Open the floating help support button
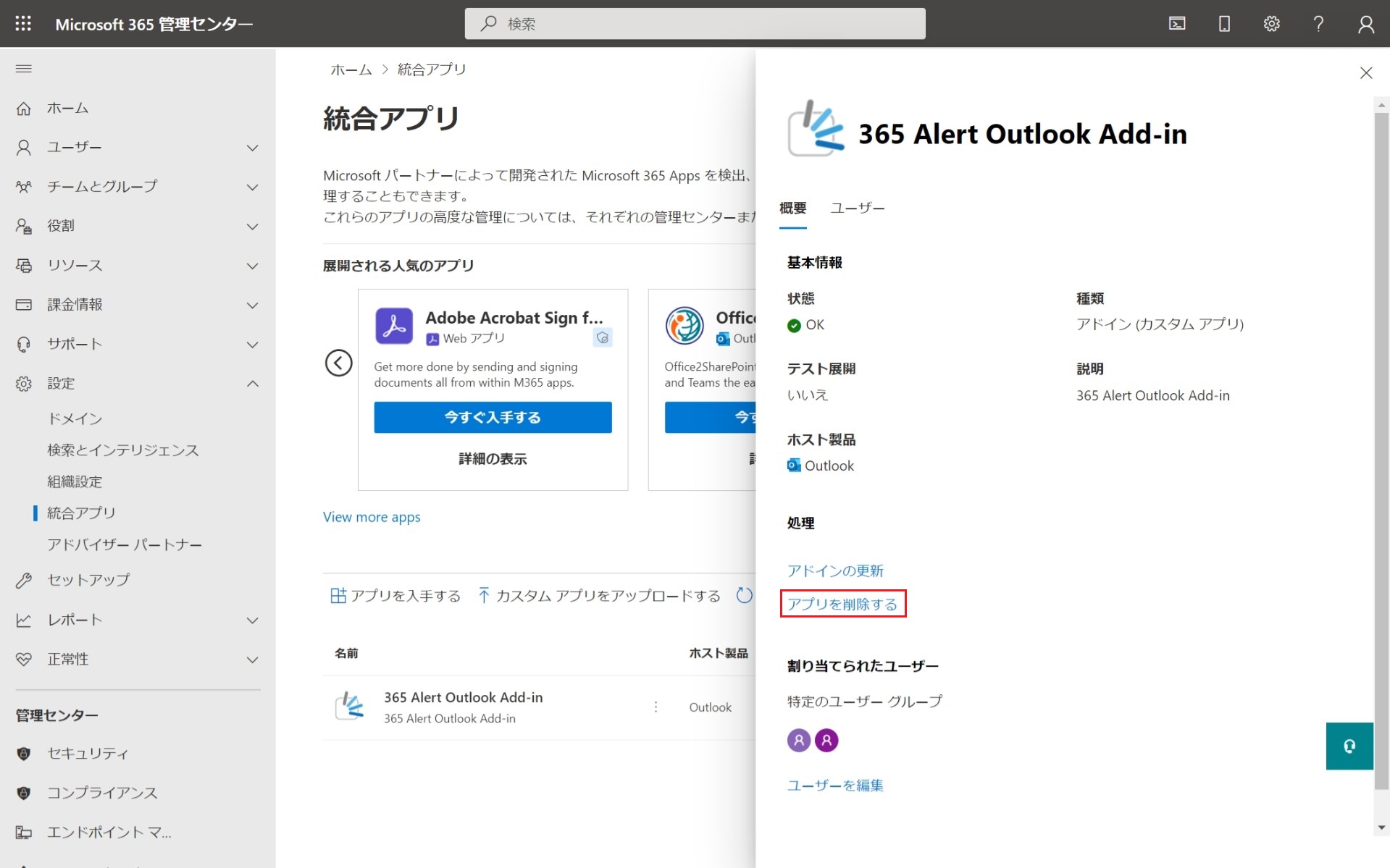The image size is (1390, 868). tap(1349, 746)
